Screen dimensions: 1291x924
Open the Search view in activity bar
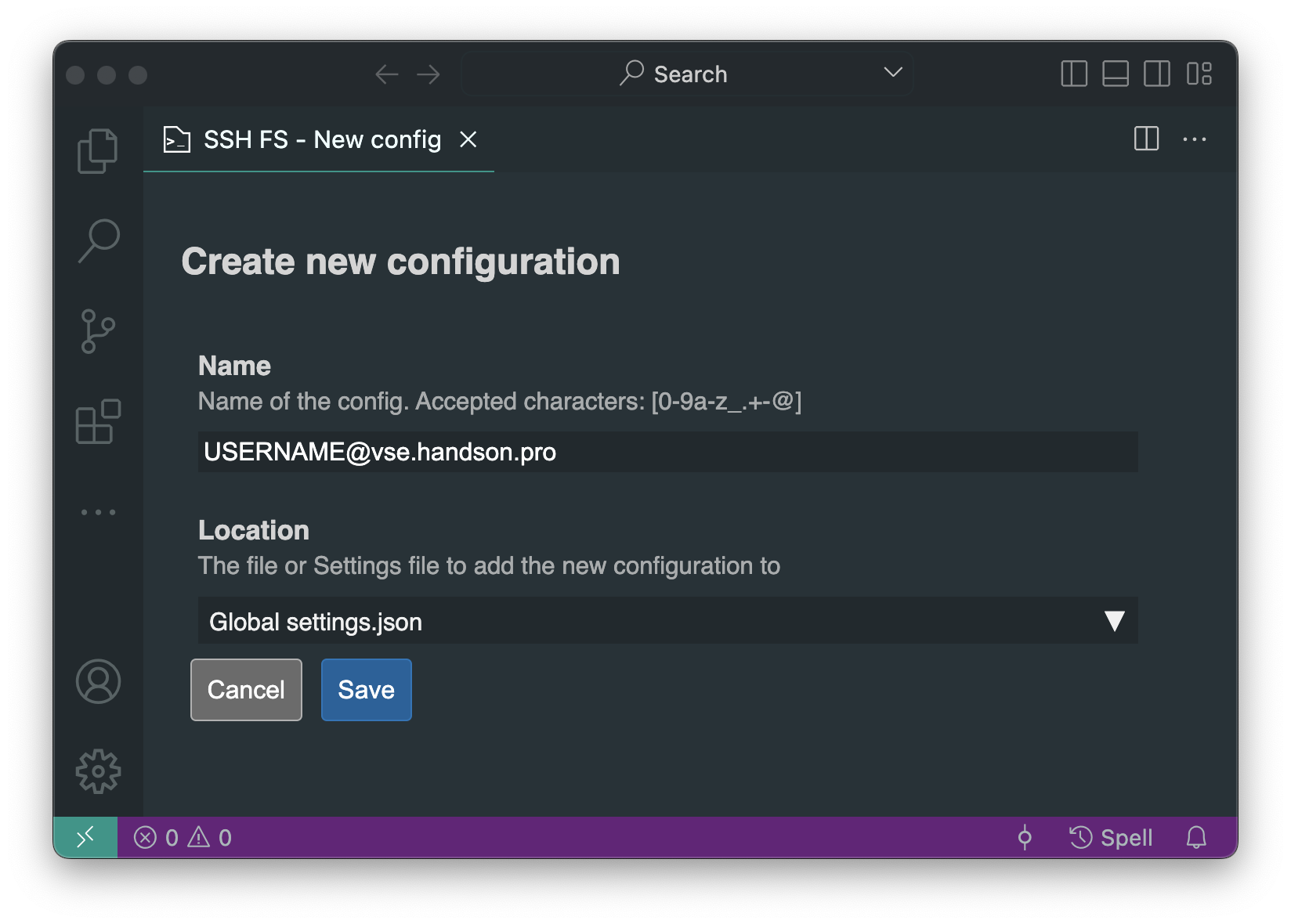[99, 240]
